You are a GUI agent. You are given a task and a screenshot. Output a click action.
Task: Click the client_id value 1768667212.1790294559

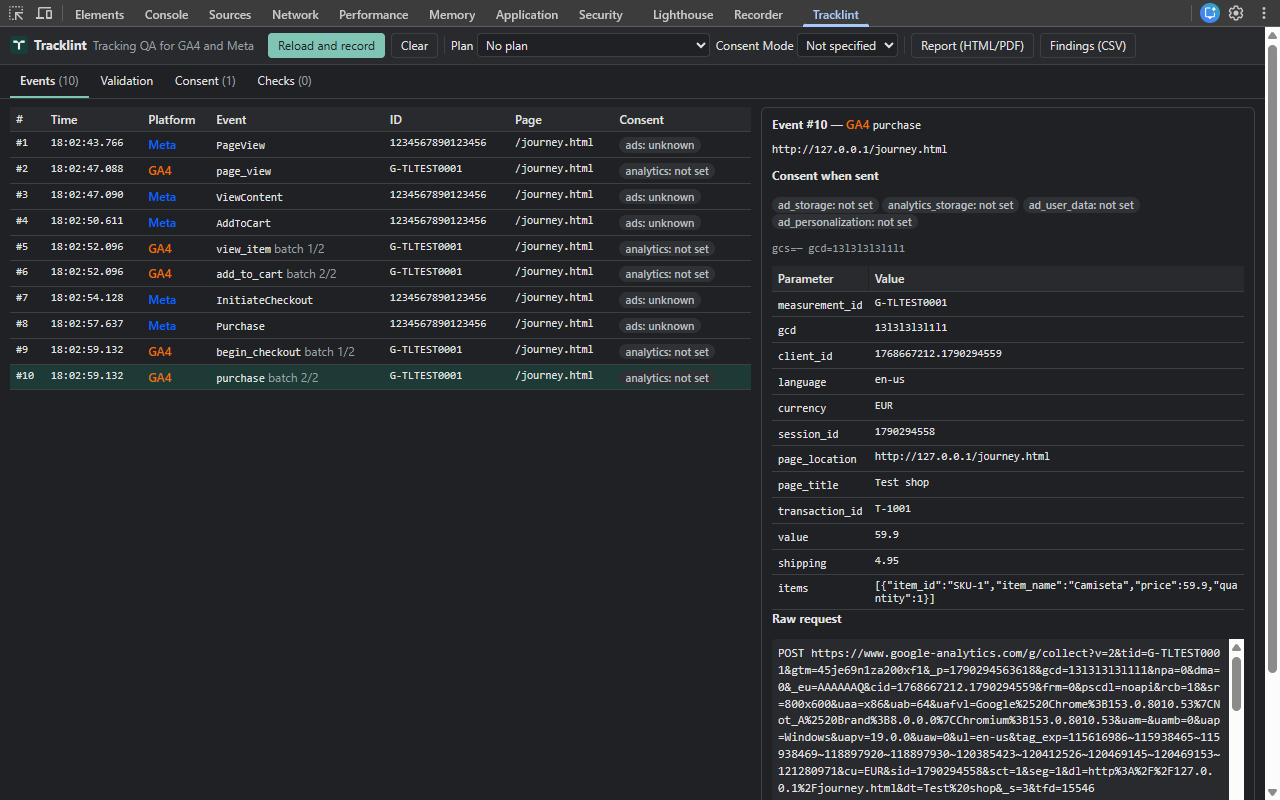(938, 354)
